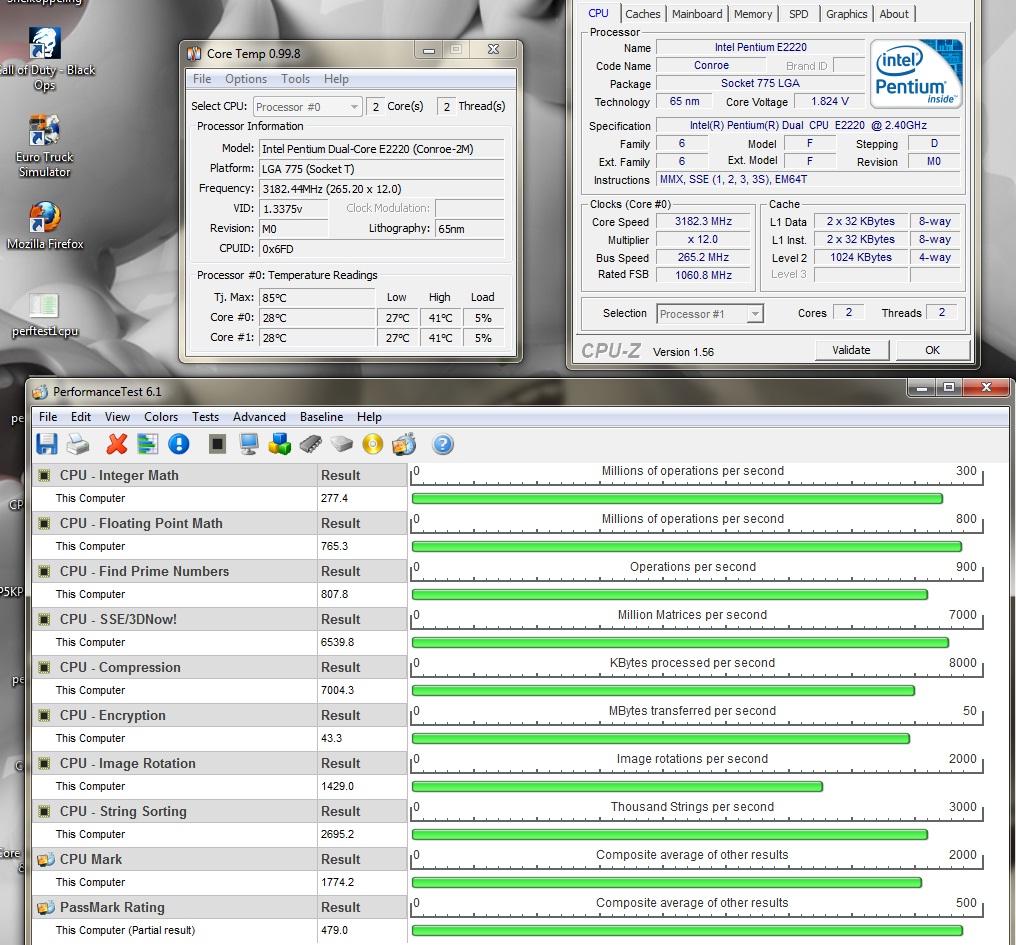Collapse the CPU - Integer Math group
This screenshot has width=1016, height=945.
(44, 476)
